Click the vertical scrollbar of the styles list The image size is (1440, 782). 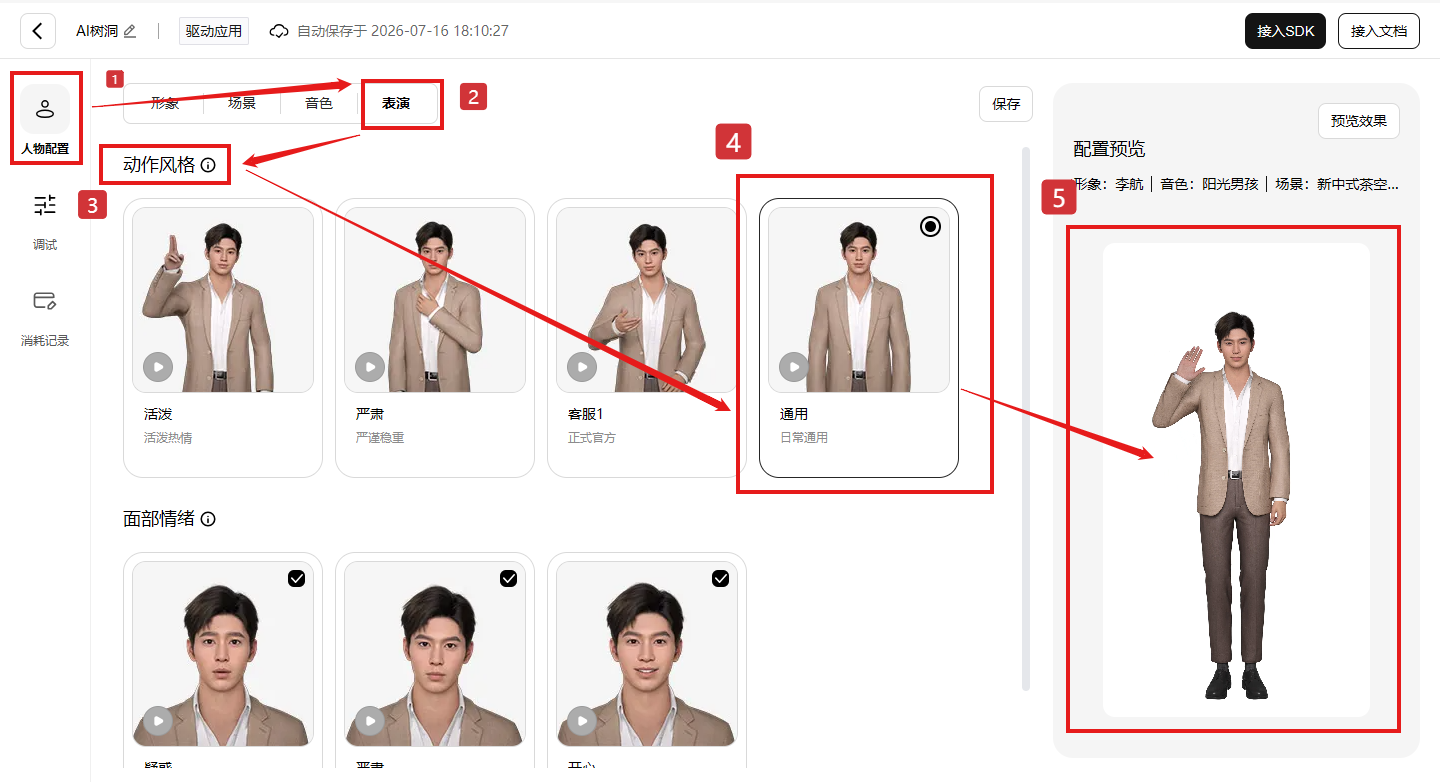pos(1025,418)
